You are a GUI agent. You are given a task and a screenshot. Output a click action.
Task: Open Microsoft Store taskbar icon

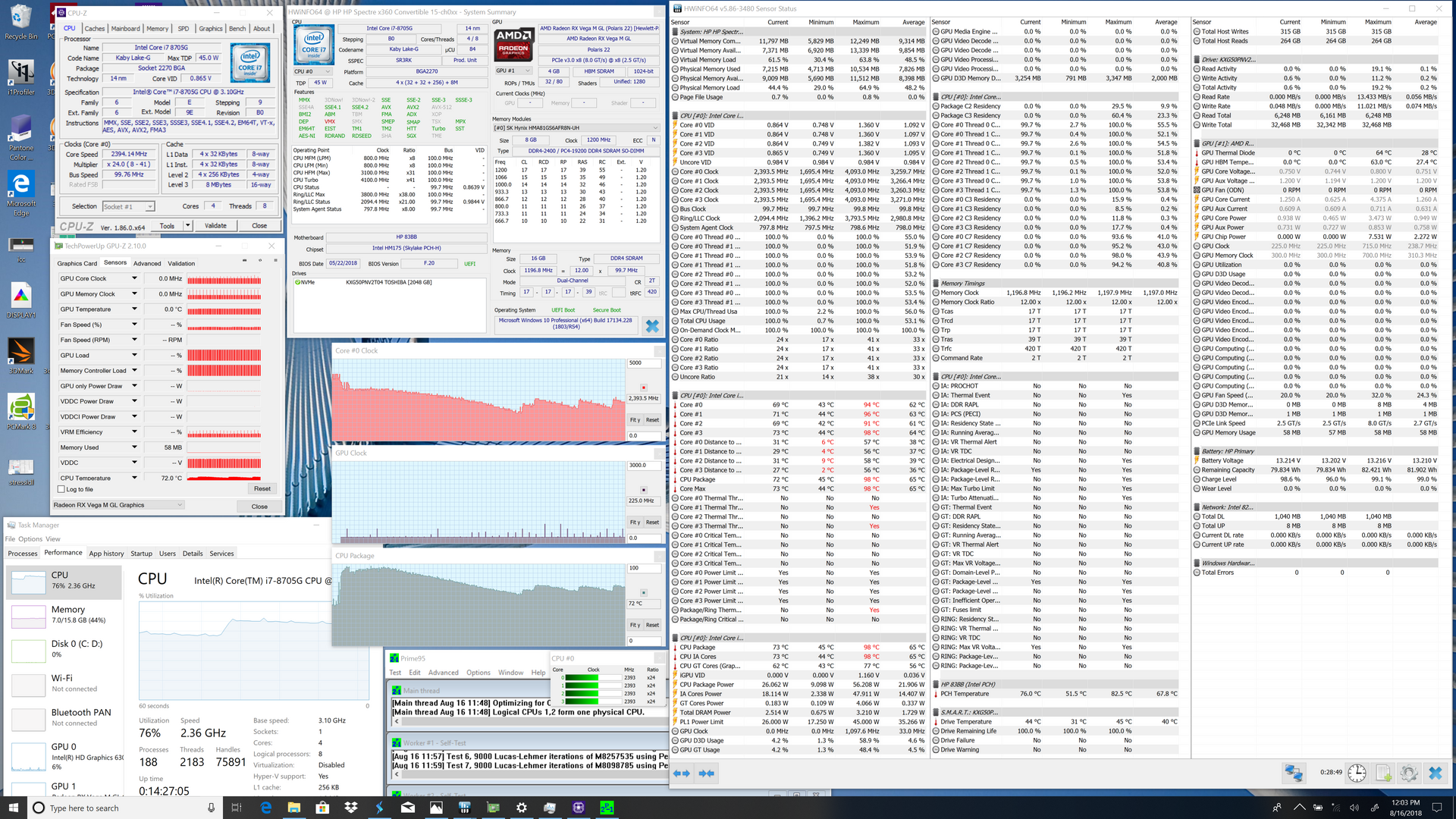[x=322, y=808]
